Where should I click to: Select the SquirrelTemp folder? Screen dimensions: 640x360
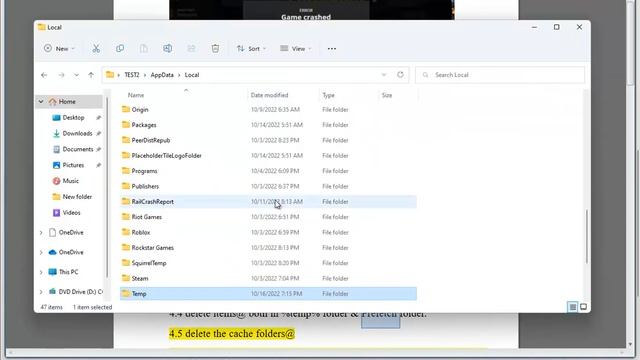[268, 263]
